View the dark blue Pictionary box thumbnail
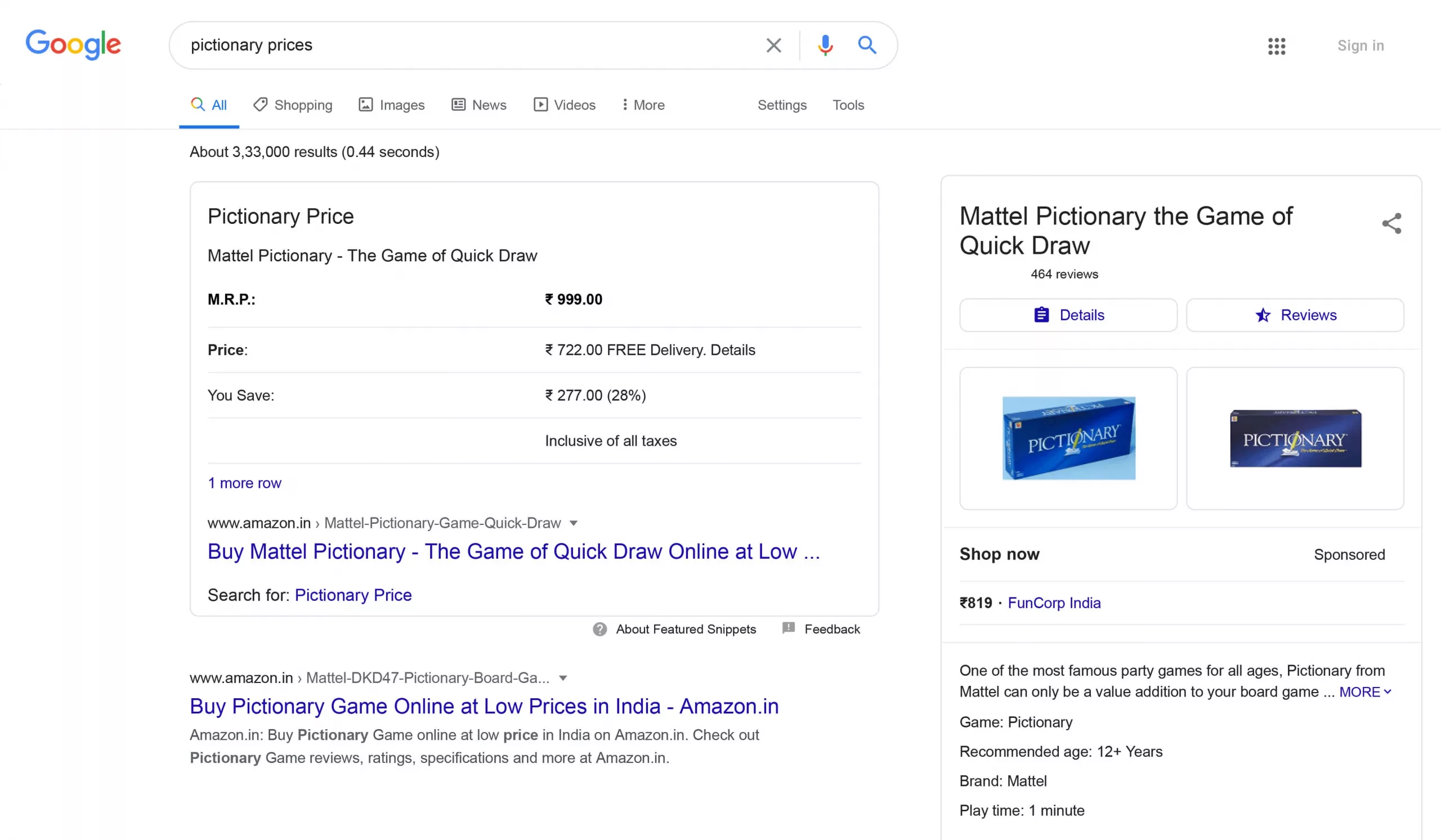This screenshot has height=840, width=1441. [x=1295, y=438]
